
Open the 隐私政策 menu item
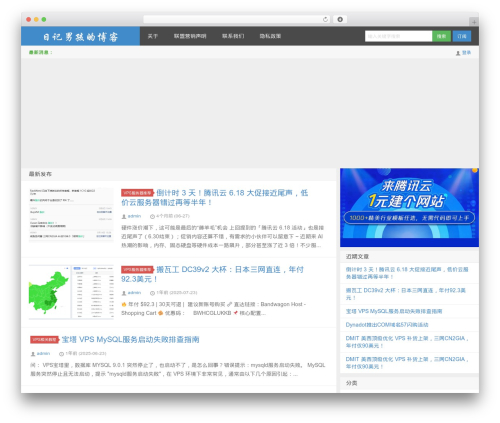(270, 36)
